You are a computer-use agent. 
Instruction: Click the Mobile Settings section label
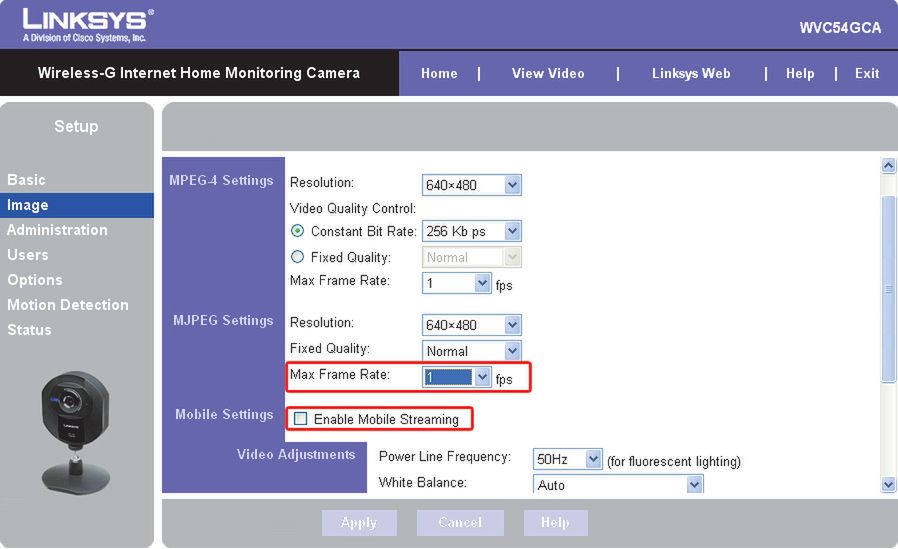[224, 414]
